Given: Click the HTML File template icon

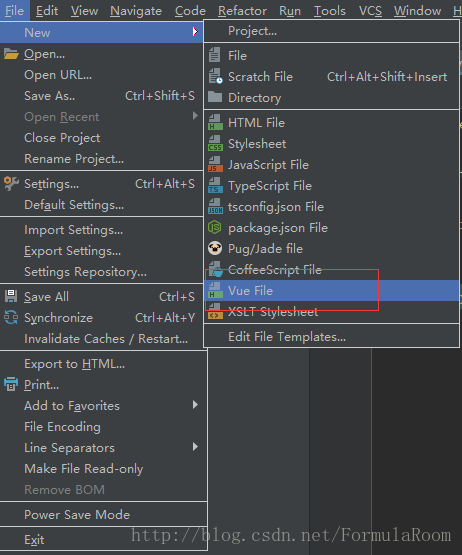Looking at the screenshot, I should (x=215, y=122).
